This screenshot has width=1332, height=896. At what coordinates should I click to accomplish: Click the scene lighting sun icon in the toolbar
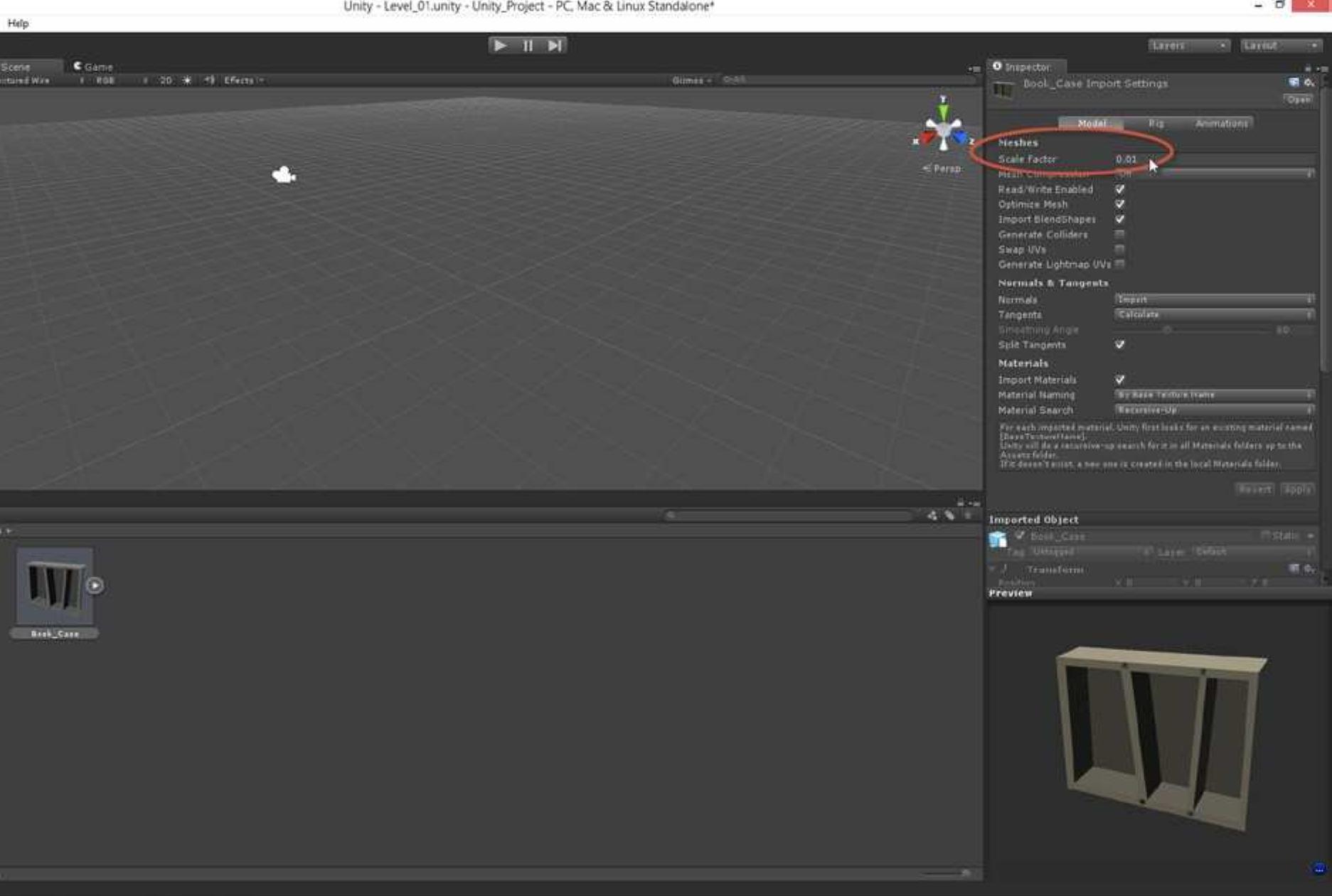185,80
